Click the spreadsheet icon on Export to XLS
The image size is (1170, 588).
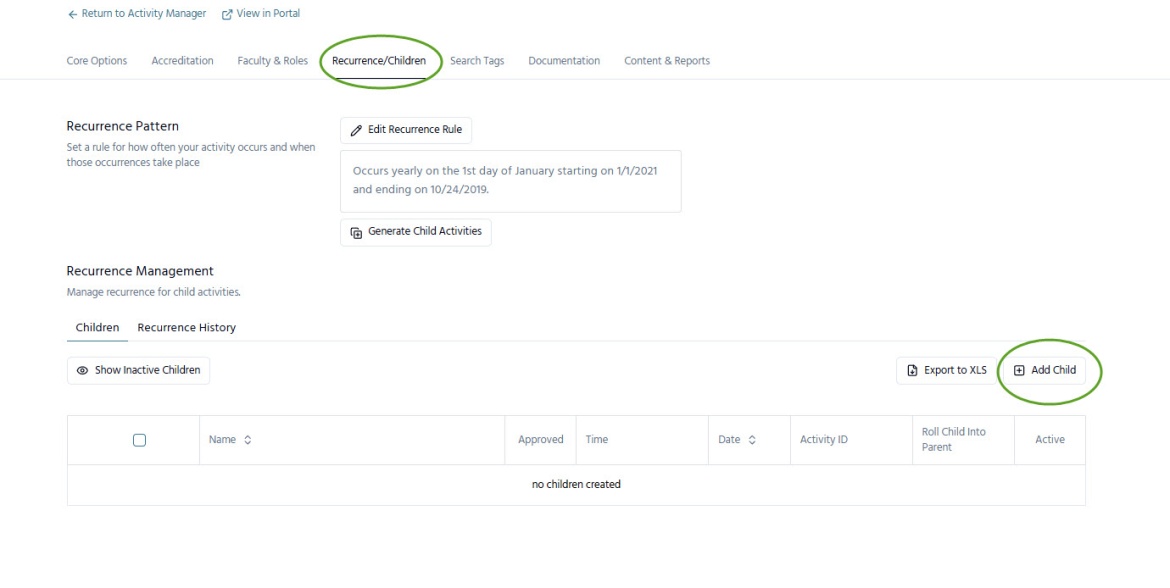pos(912,370)
